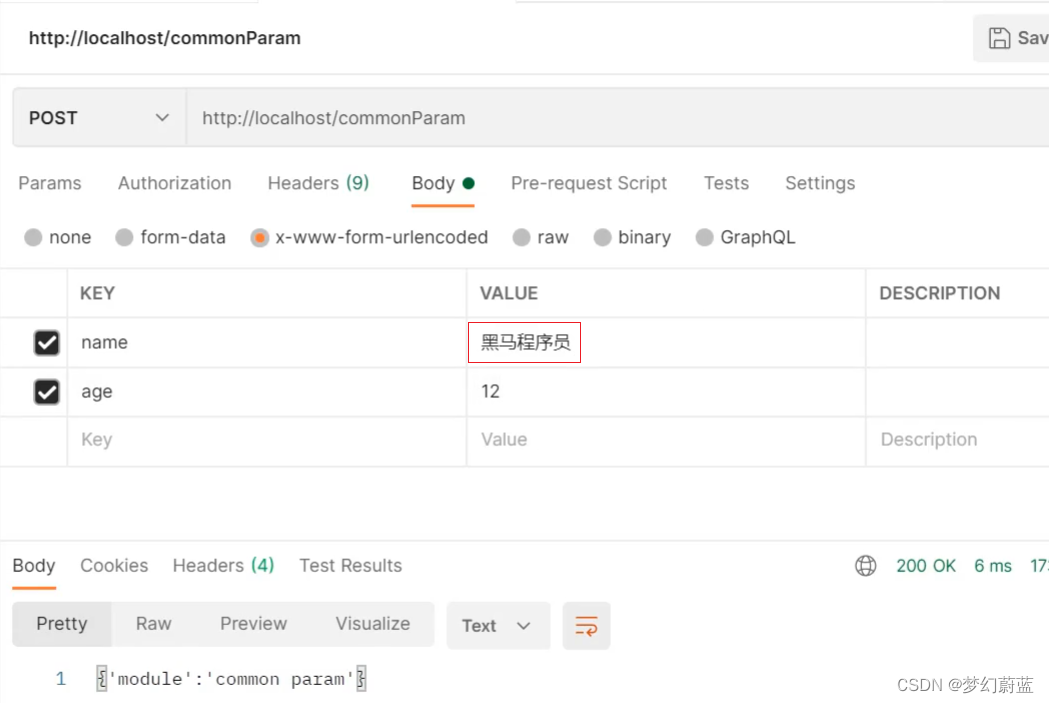Select the request Body tab

click(x=443, y=183)
